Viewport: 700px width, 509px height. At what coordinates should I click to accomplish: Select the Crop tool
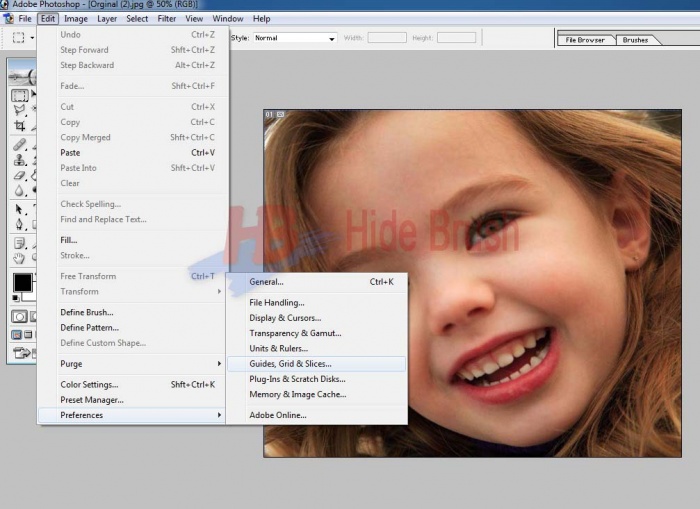click(x=19, y=125)
